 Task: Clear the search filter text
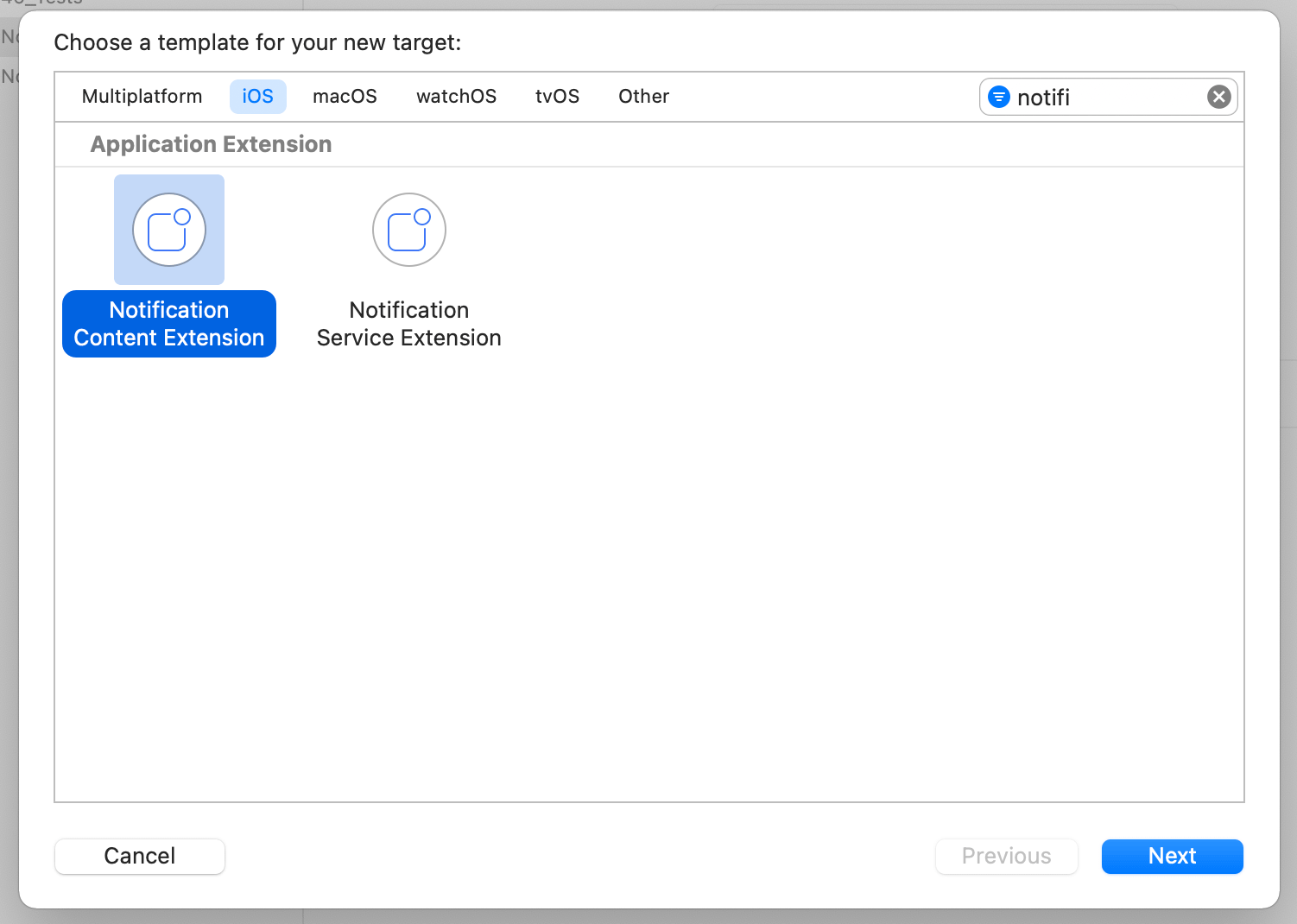[x=1218, y=97]
